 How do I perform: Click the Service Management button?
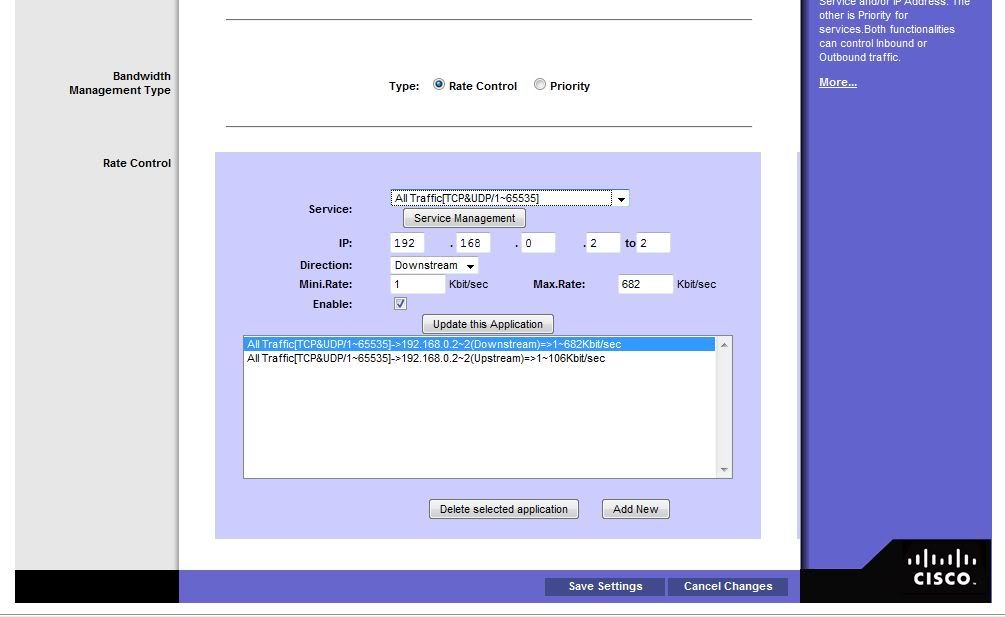coord(464,218)
